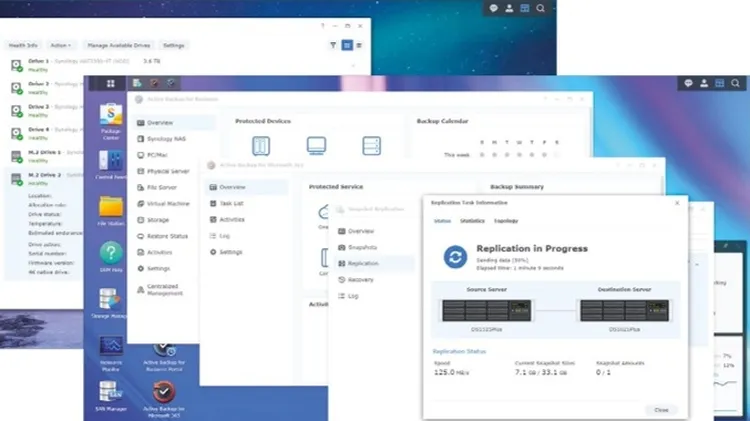Screen dimensions: 750x421
Task: Open user options icon on the front DSM taskbar
Action: [x=704, y=83]
